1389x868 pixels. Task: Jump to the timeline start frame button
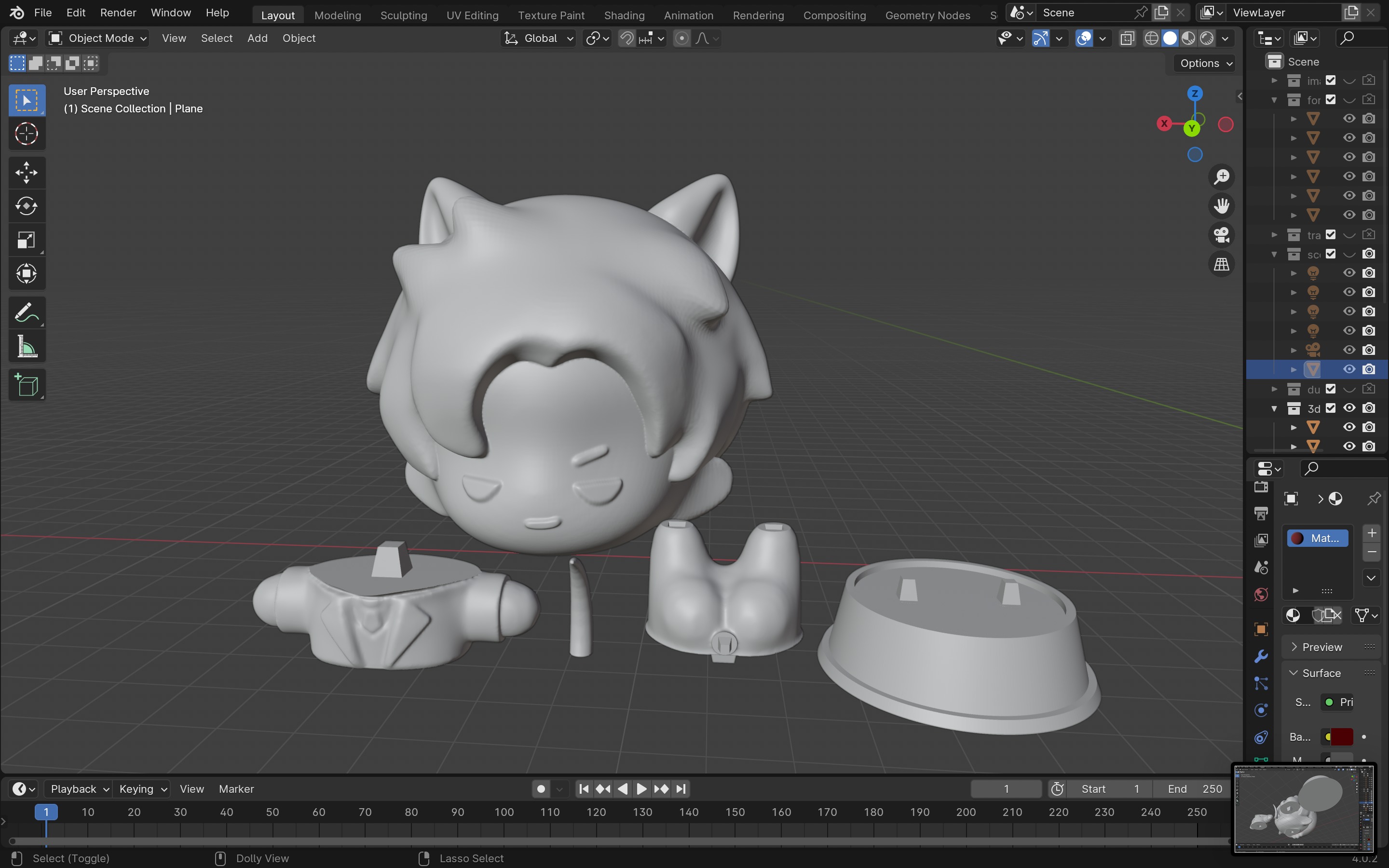pyautogui.click(x=584, y=789)
